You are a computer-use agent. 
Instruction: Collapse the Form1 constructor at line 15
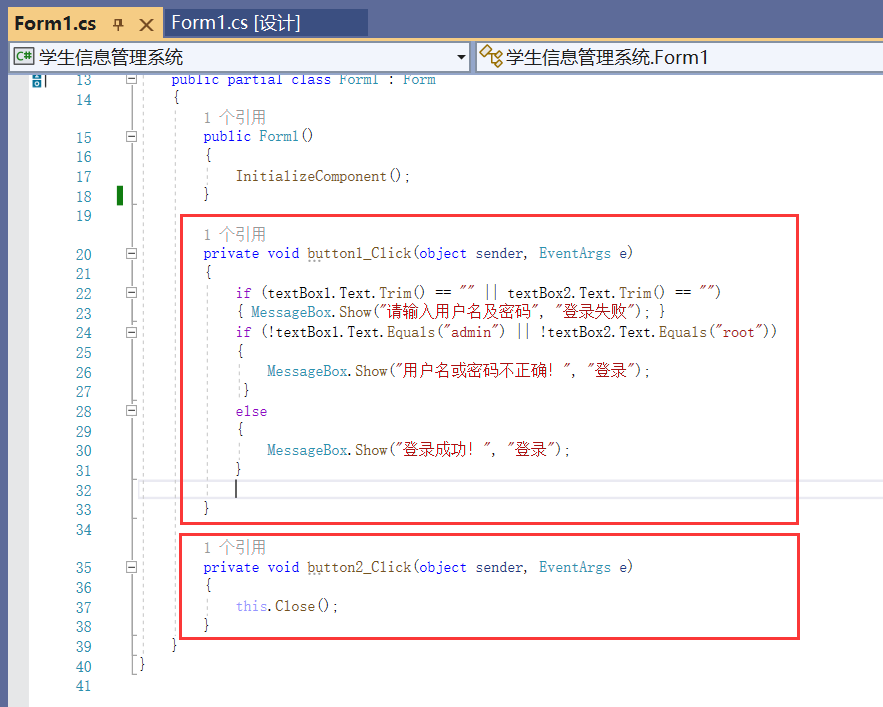(x=131, y=137)
